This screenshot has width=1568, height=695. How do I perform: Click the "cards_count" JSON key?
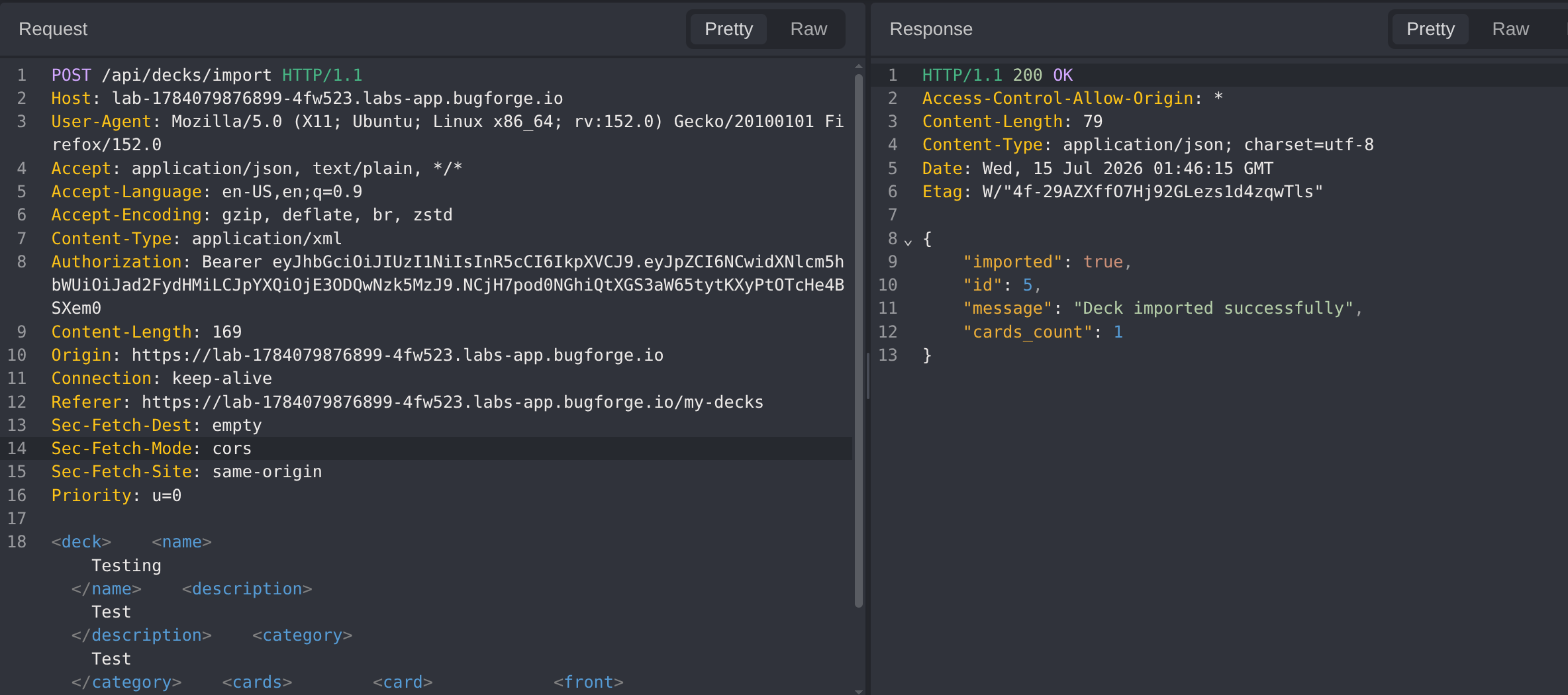tap(1028, 332)
